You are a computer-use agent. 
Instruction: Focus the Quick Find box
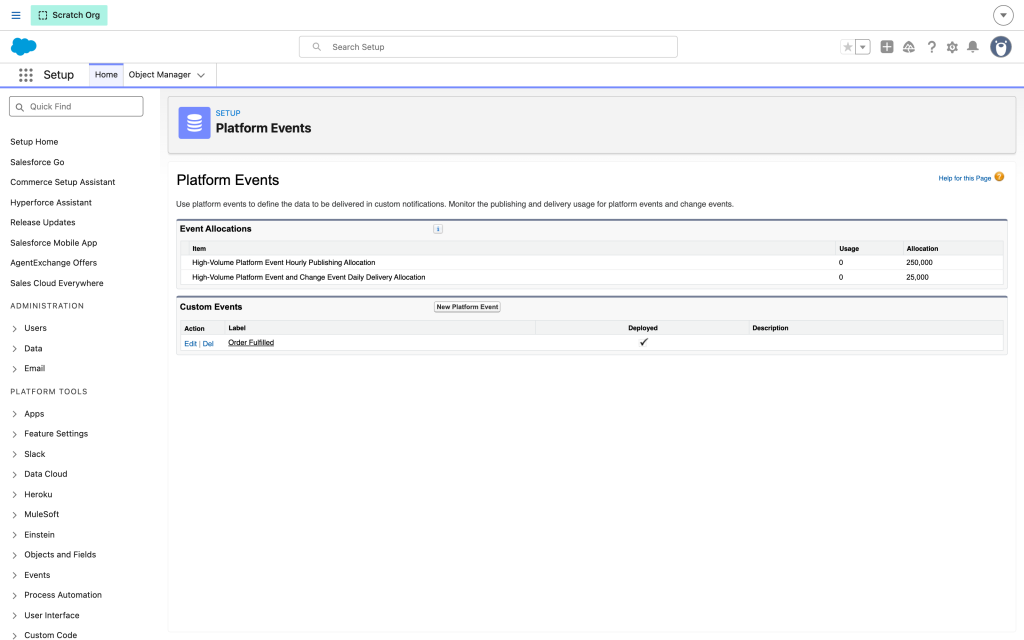coord(76,106)
